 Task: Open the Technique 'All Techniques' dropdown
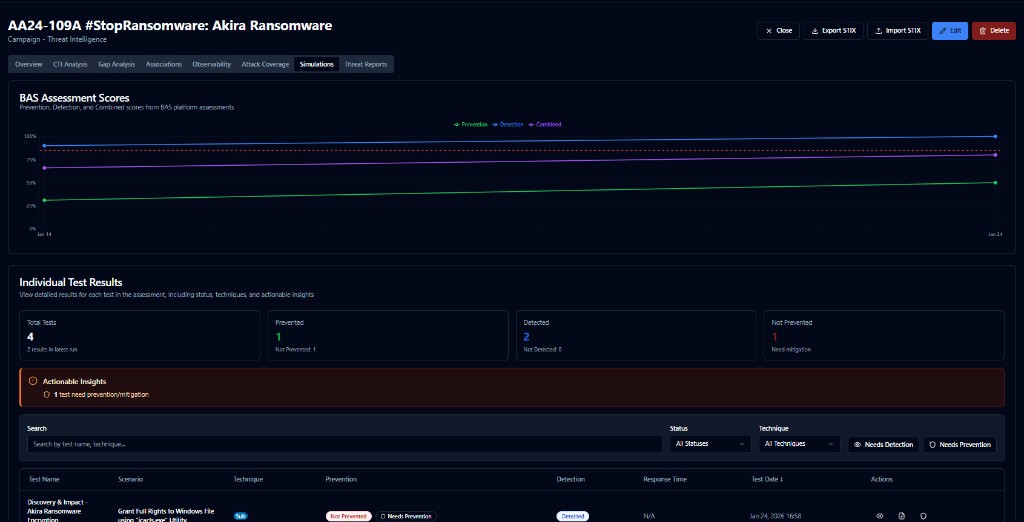click(x=799, y=444)
